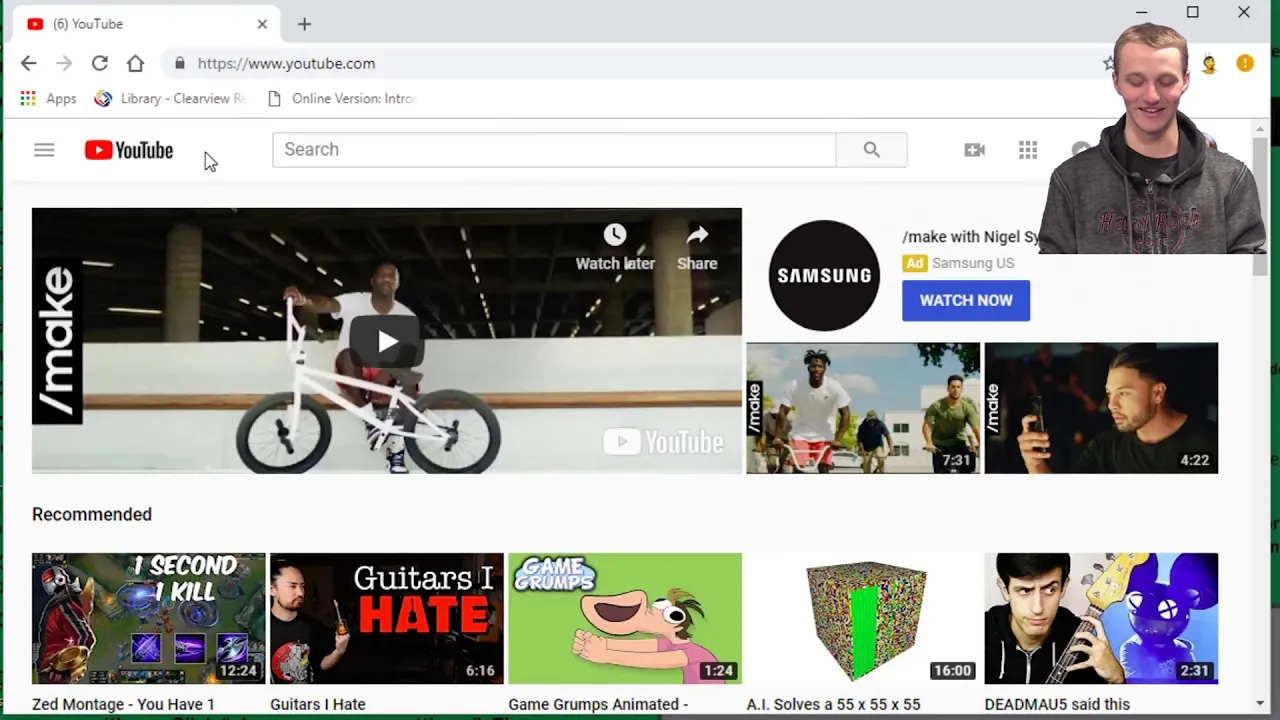Click the orange browser alert icon
This screenshot has height=720, width=1280.
coord(1245,64)
